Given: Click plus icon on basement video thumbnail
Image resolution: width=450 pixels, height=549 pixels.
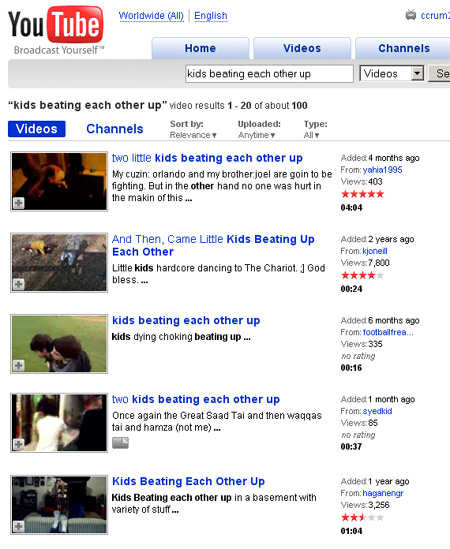Looking at the screenshot, I should point(19,526).
